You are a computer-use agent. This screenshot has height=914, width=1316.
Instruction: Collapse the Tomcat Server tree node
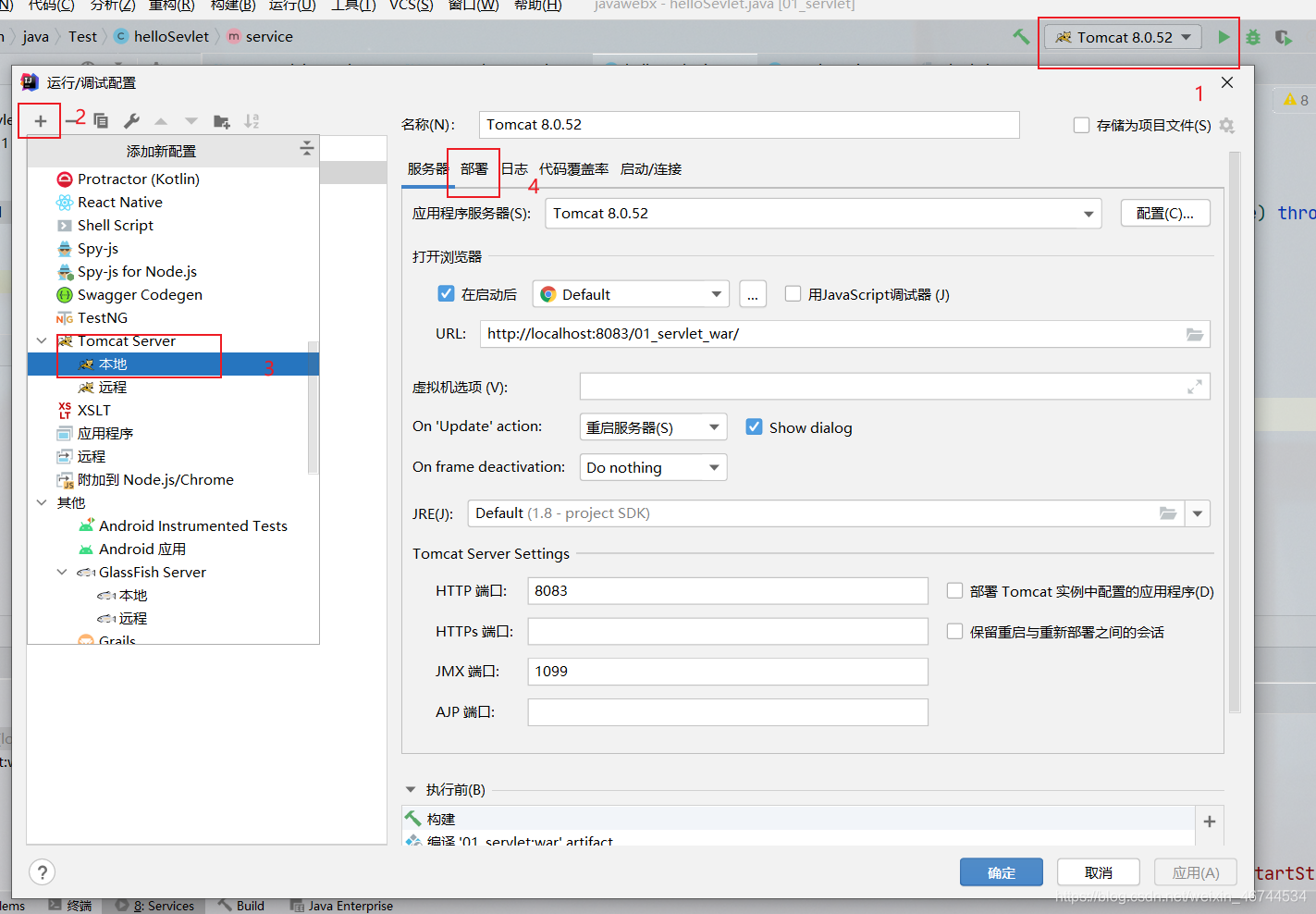pos(42,340)
